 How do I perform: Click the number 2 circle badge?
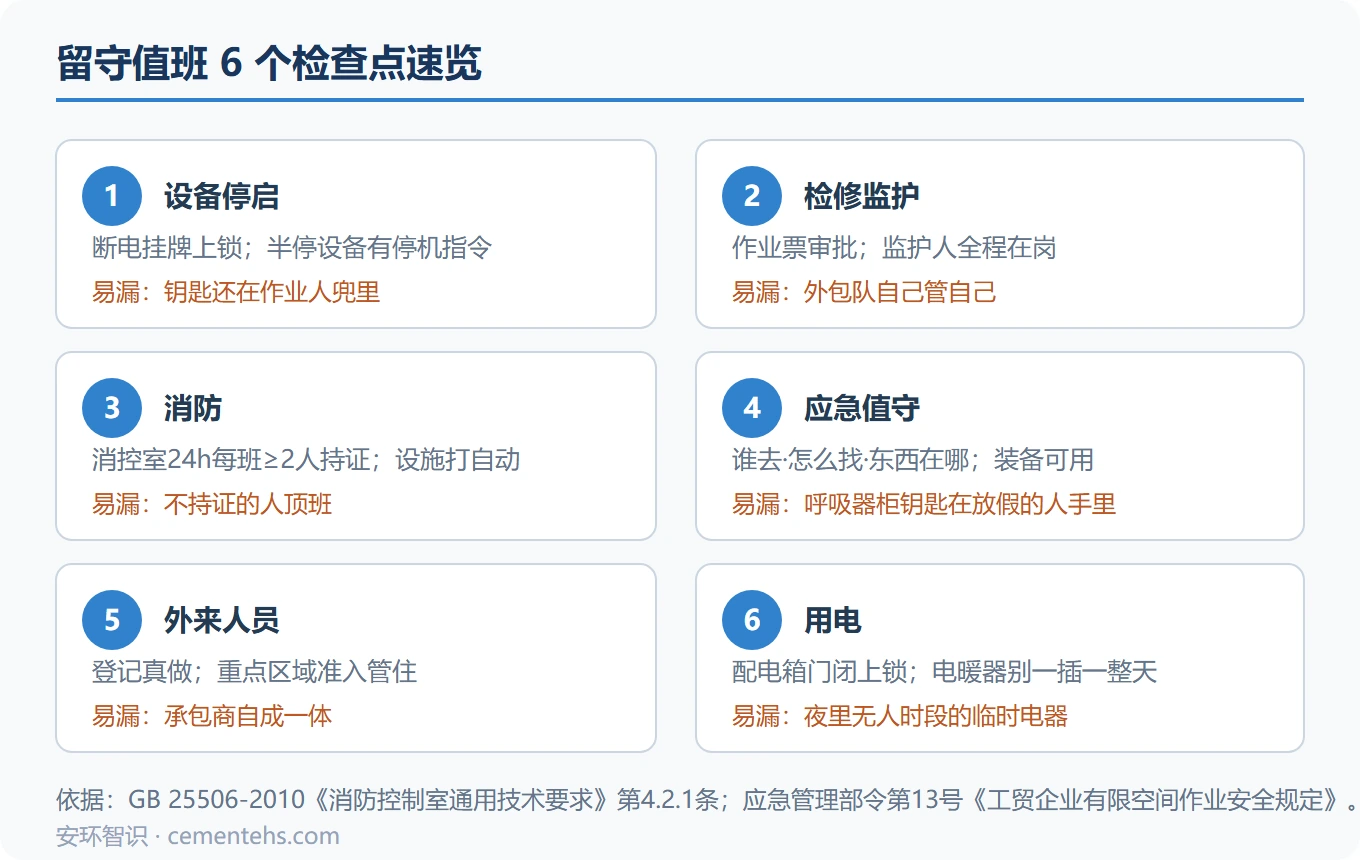click(x=752, y=196)
